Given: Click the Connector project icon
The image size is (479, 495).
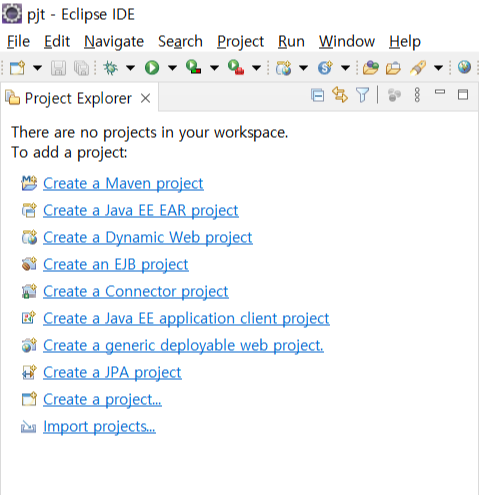Looking at the screenshot, I should [29, 291].
